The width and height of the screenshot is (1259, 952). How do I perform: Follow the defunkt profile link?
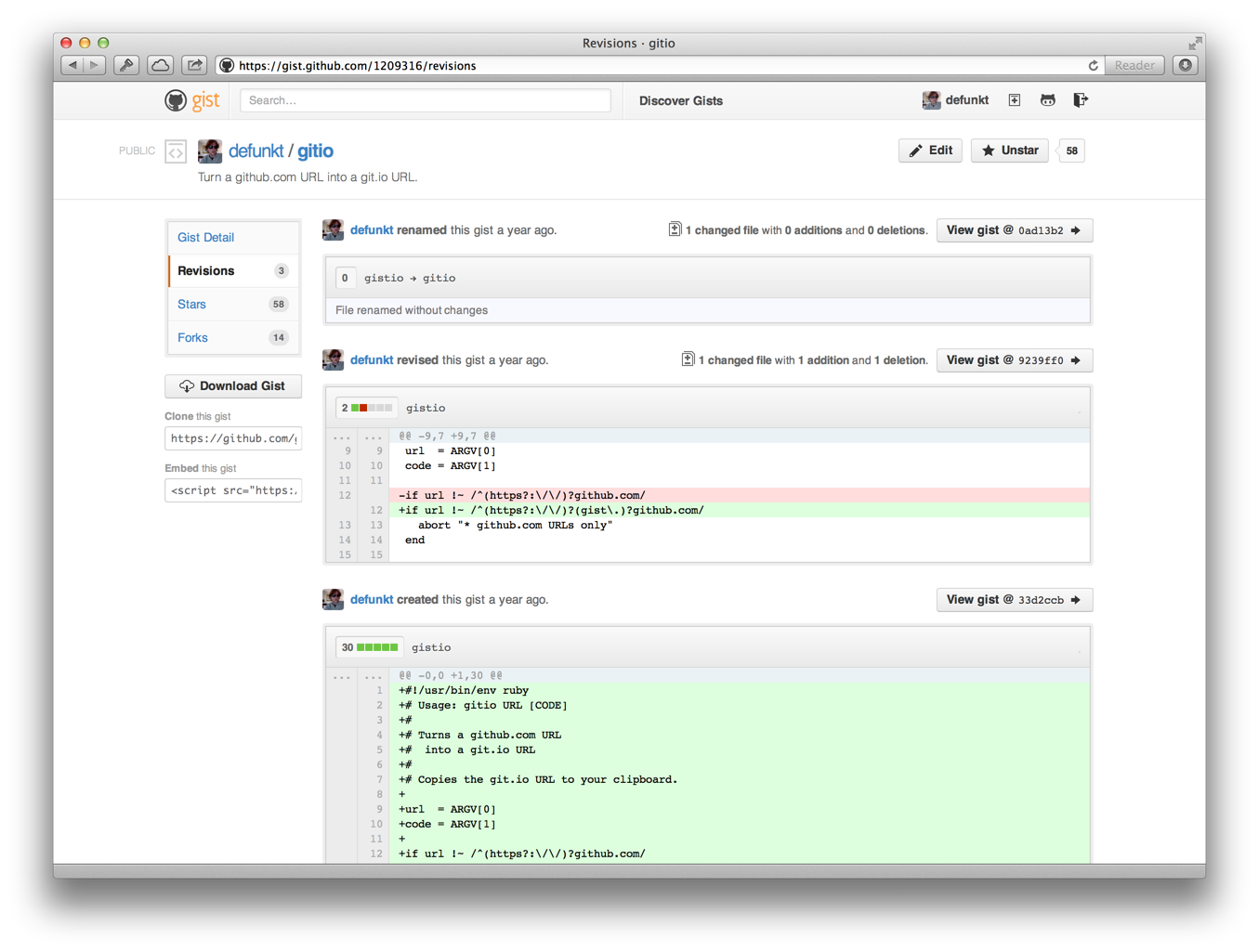(256, 150)
